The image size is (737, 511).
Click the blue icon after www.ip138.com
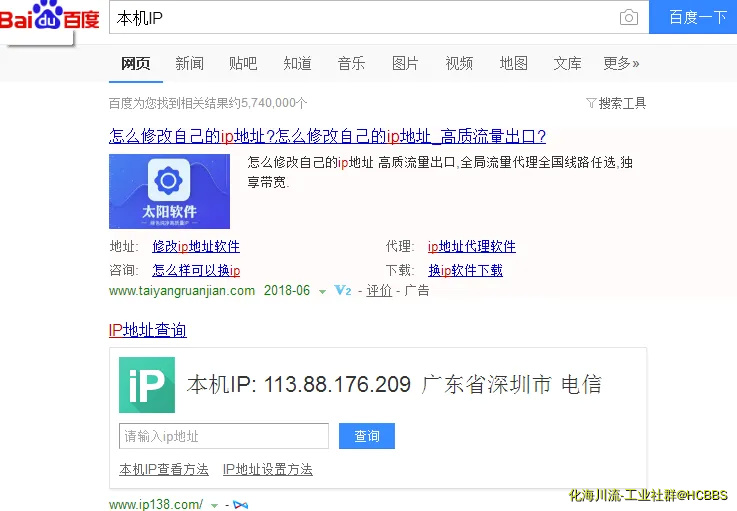[240, 505]
